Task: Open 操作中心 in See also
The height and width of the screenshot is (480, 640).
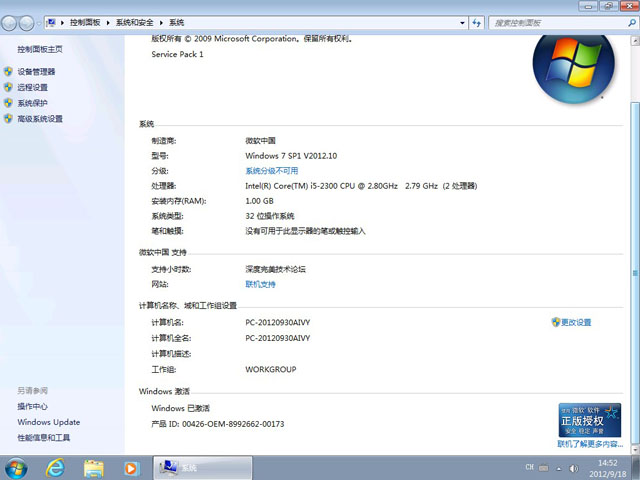Action: coord(32,407)
